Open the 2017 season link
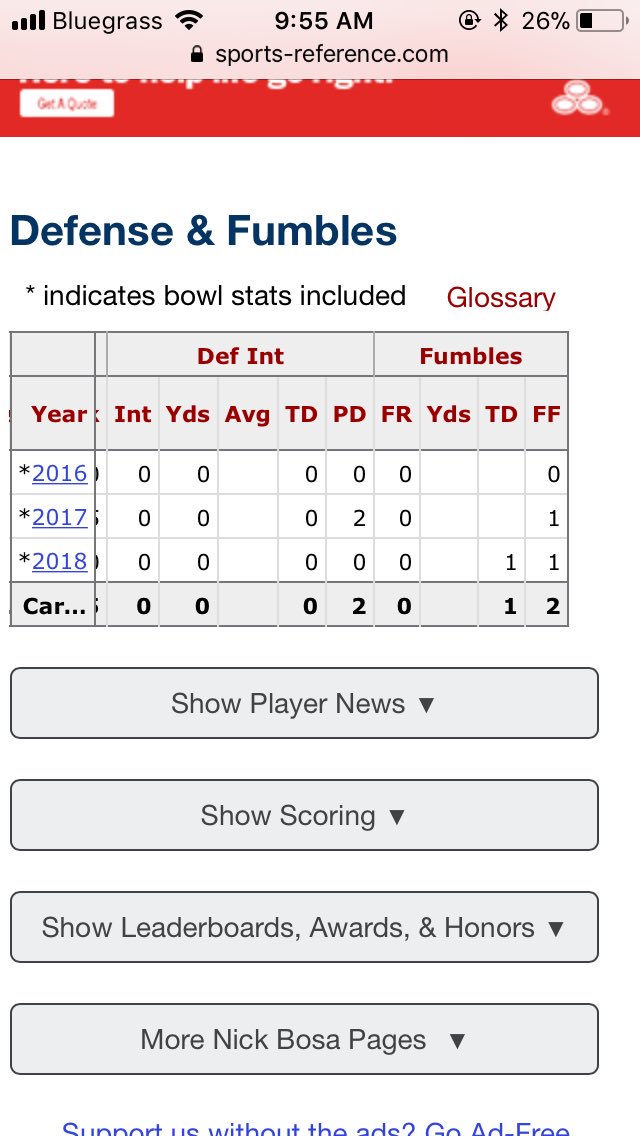Viewport: 640px width, 1136px height. click(59, 517)
